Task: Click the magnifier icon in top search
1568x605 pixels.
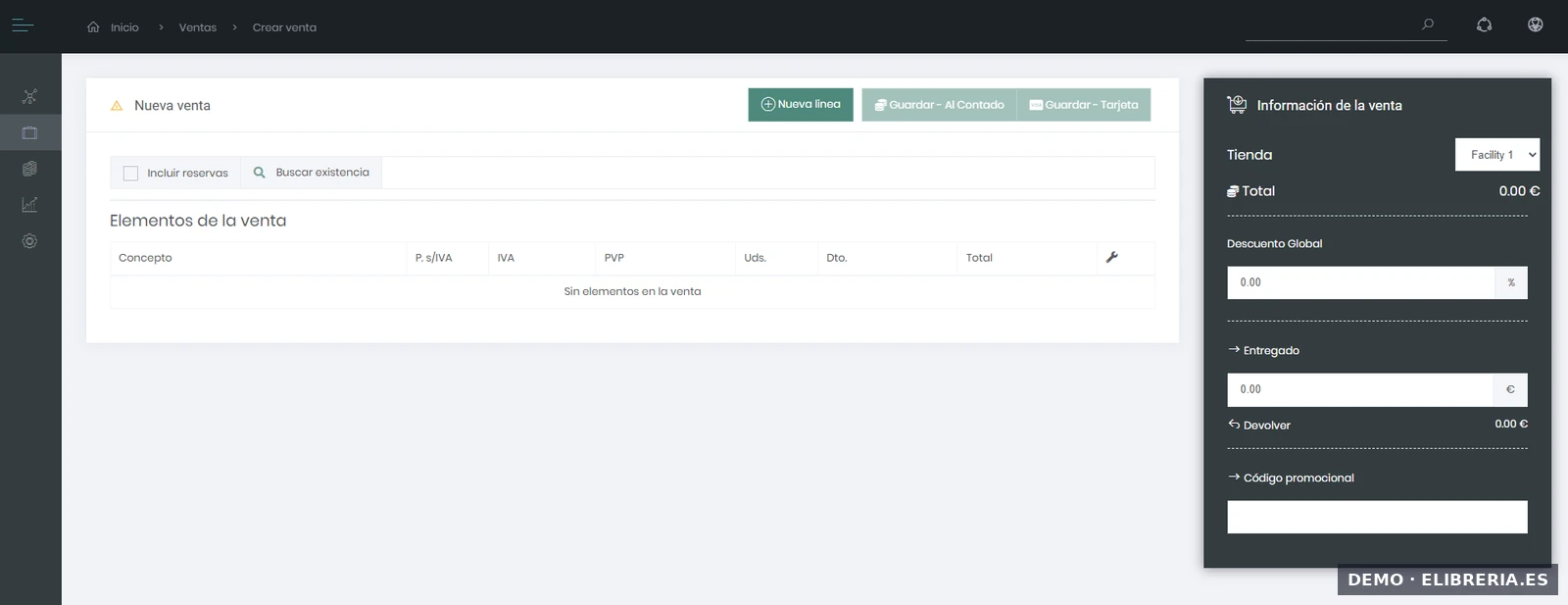Action: click(x=1428, y=25)
